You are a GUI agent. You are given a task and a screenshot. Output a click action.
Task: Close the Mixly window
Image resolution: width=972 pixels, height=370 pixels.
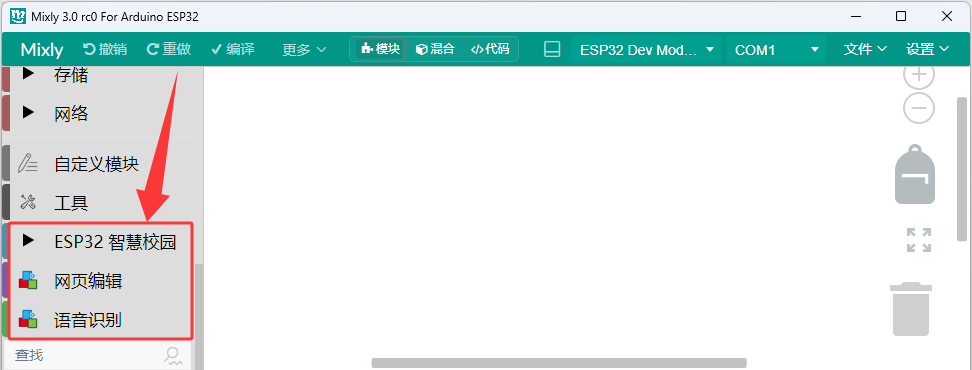(947, 17)
